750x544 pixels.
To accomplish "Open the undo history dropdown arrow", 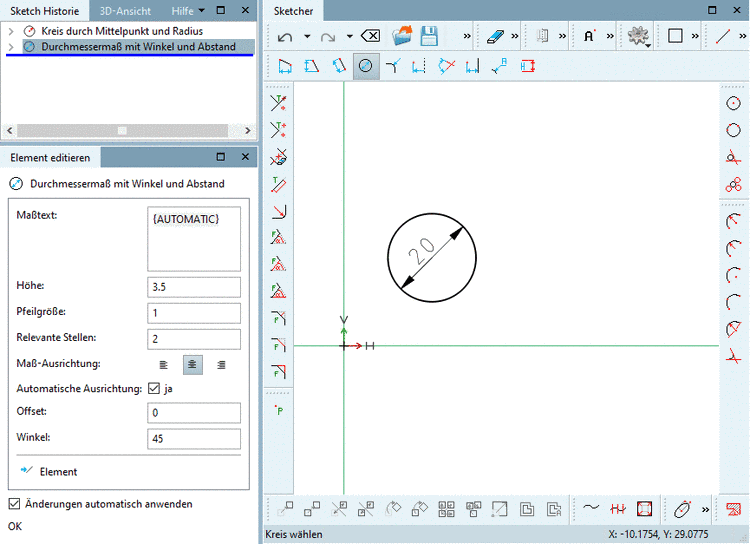I will 307,36.
